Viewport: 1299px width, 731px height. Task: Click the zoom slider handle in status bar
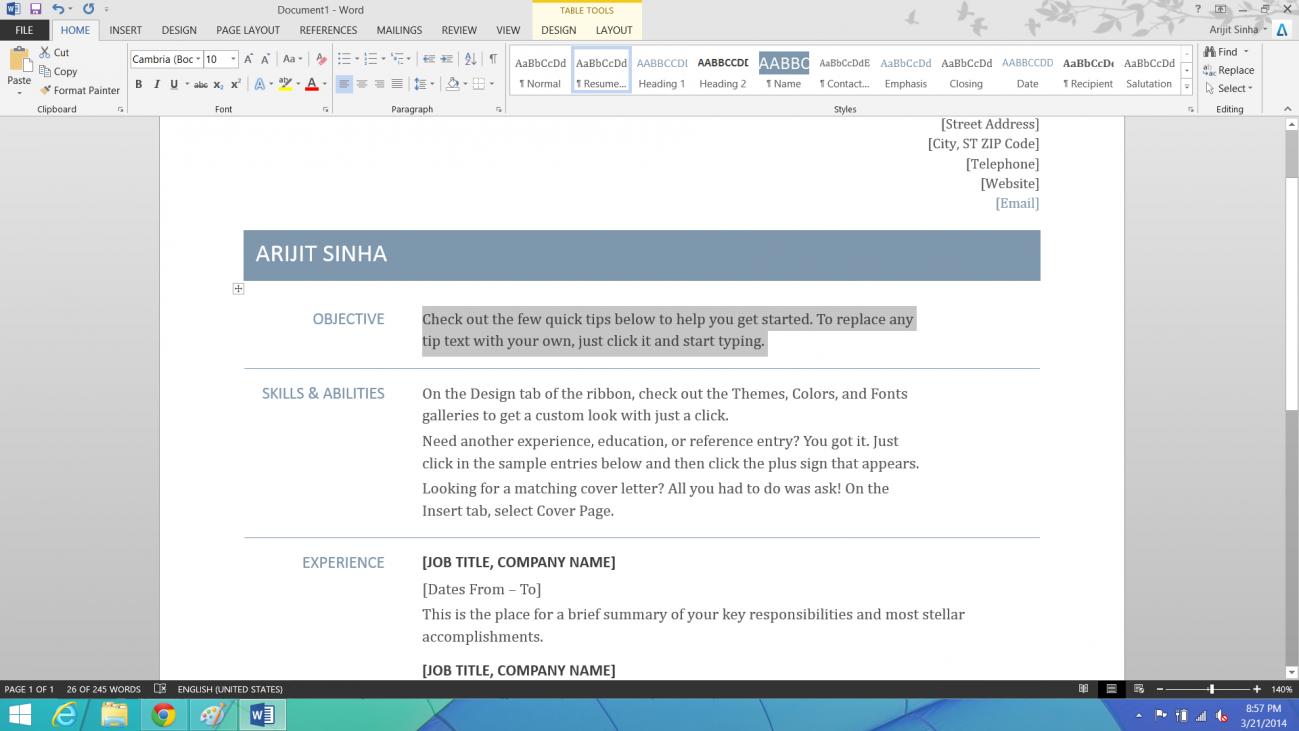point(1211,689)
